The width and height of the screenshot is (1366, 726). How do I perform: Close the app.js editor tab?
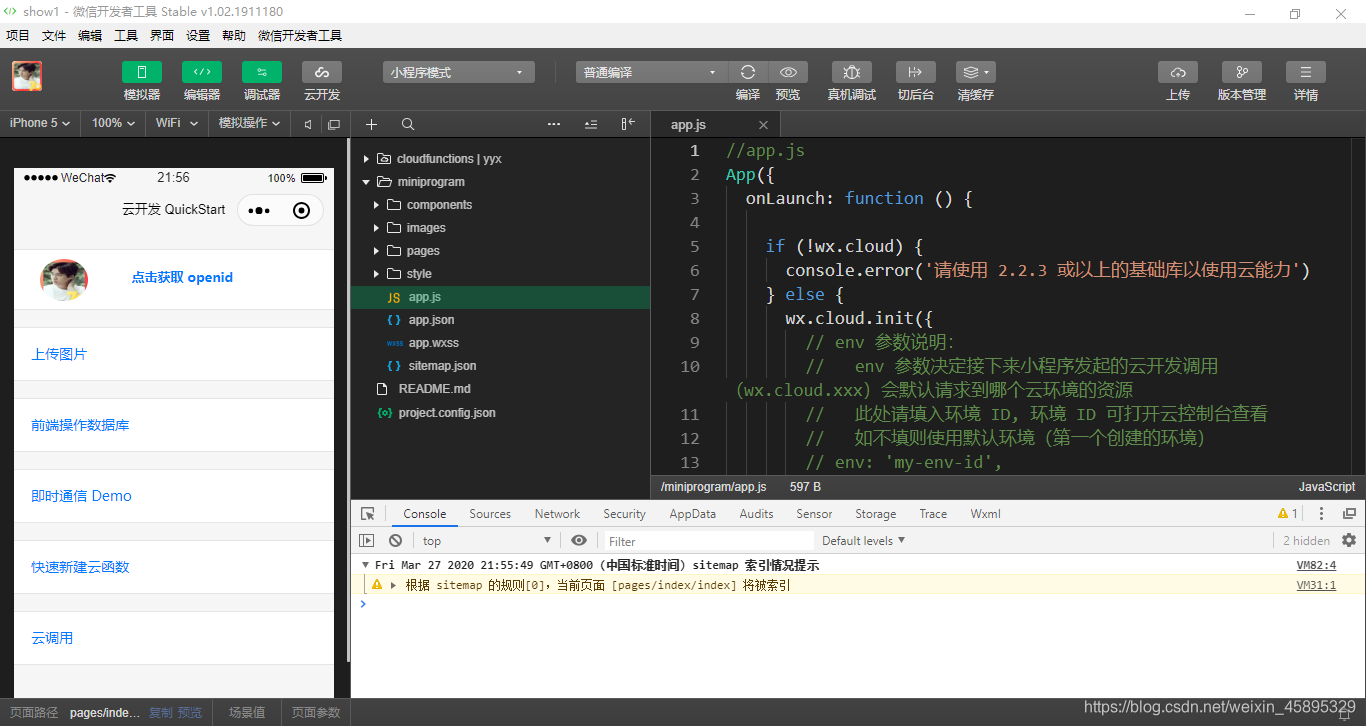(x=763, y=125)
